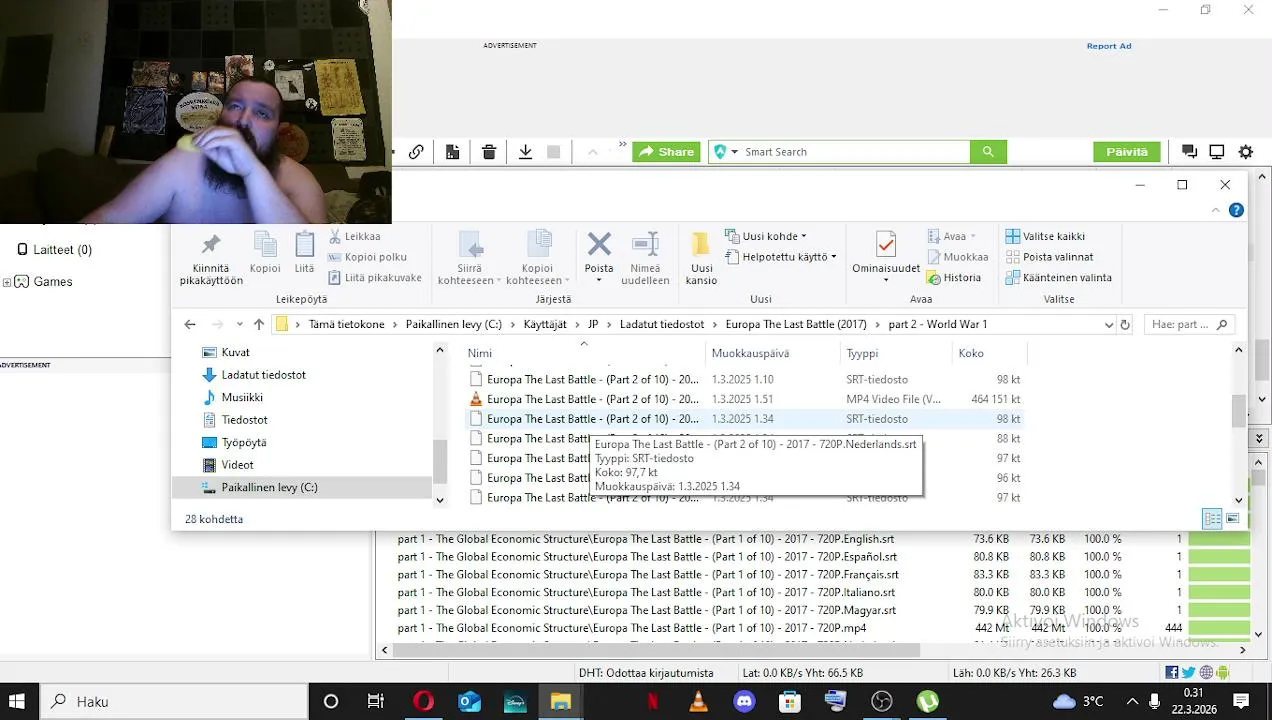Screen dimensions: 1272x720
Task: Choose Liitä pikakuvake in ribbon
Action: pos(373,278)
